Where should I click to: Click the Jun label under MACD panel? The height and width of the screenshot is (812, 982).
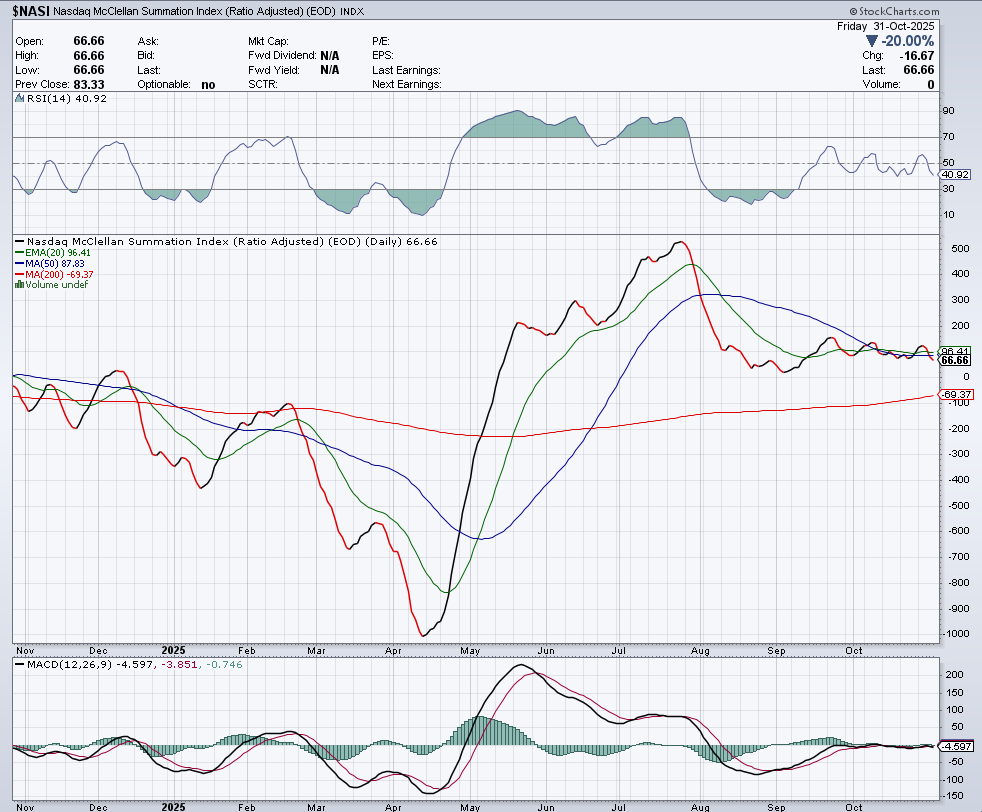pos(546,807)
